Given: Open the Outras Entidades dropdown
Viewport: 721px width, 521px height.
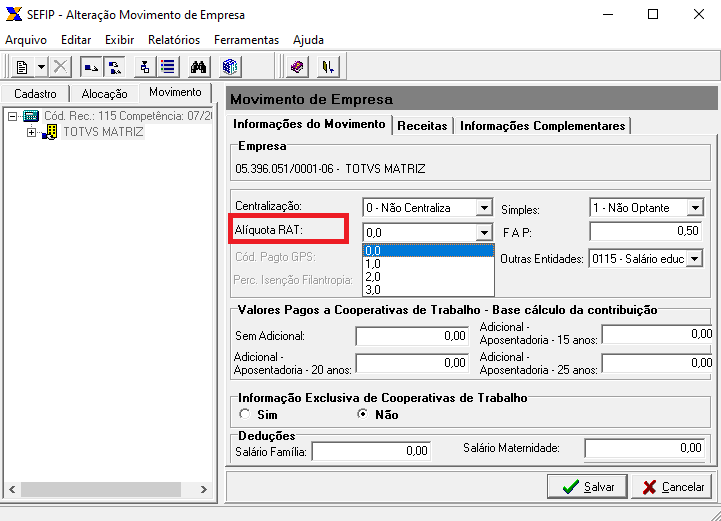Looking at the screenshot, I should pyautogui.click(x=695, y=259).
